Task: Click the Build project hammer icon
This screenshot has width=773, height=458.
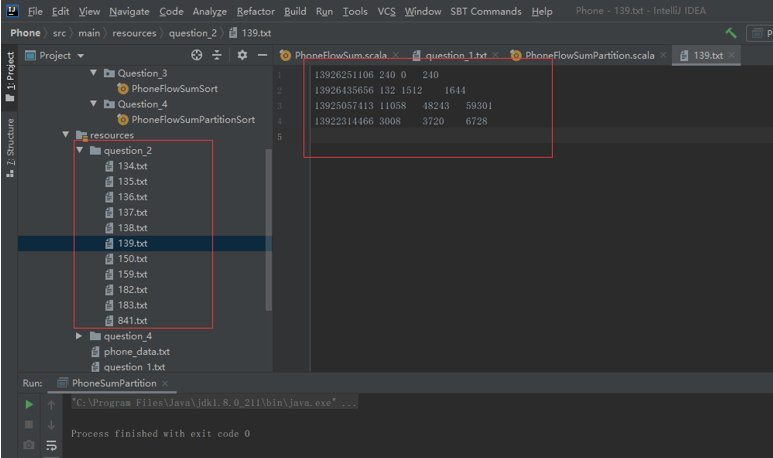Action: [731, 33]
